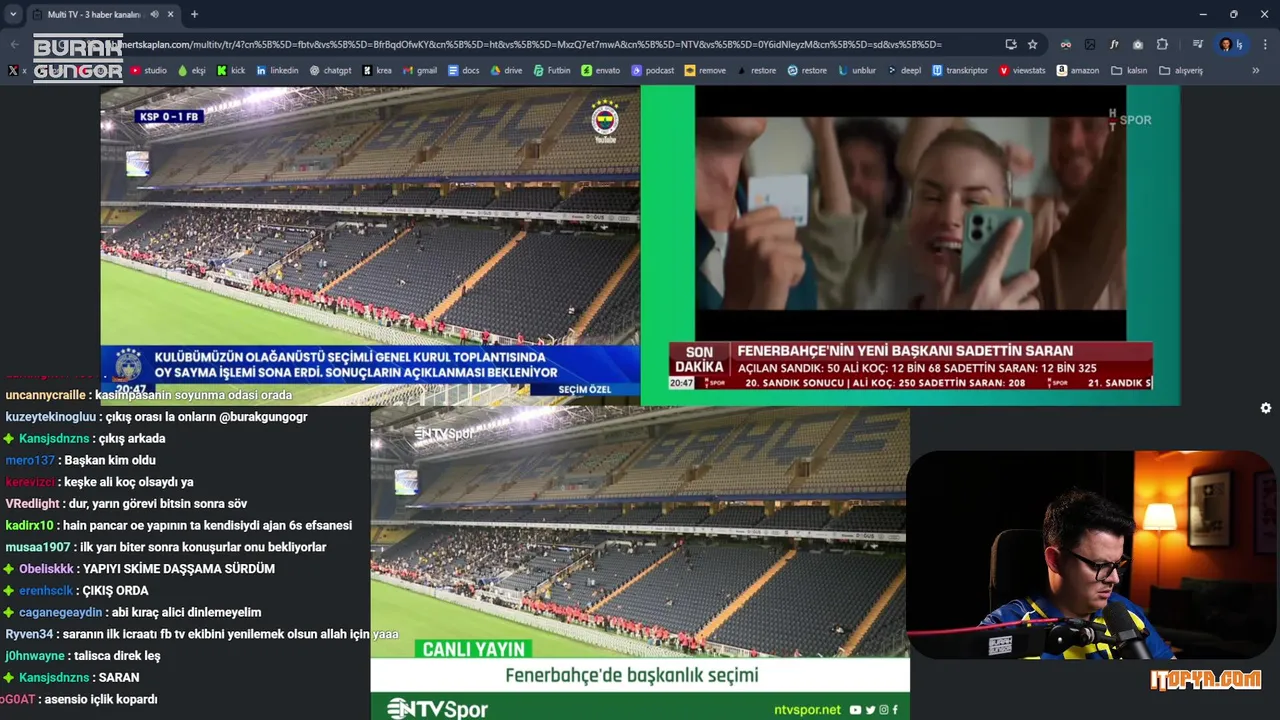Open the docs bookmark
This screenshot has width=1280, height=720.
[463, 71]
